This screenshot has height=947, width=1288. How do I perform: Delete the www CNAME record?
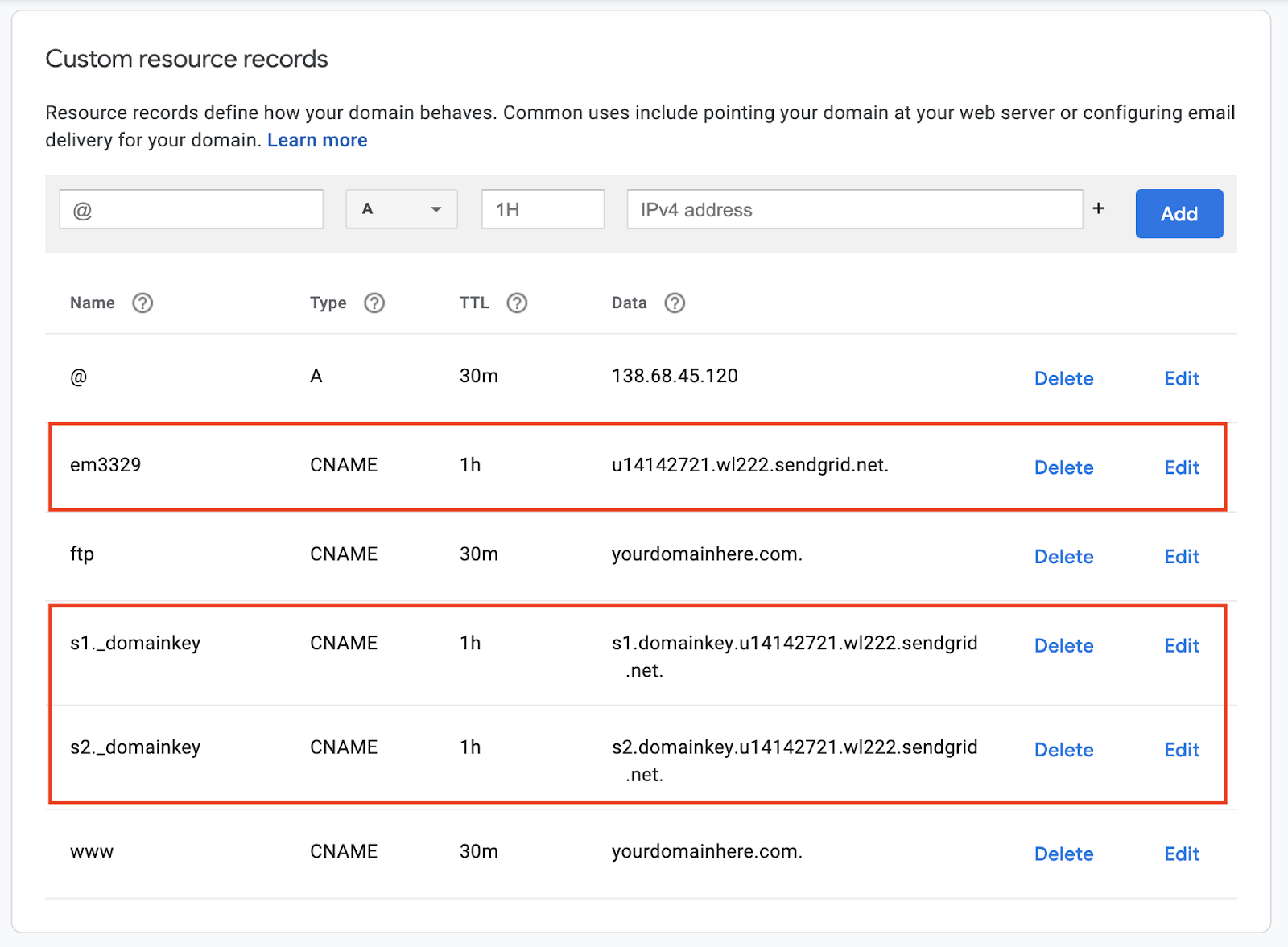[1063, 854]
